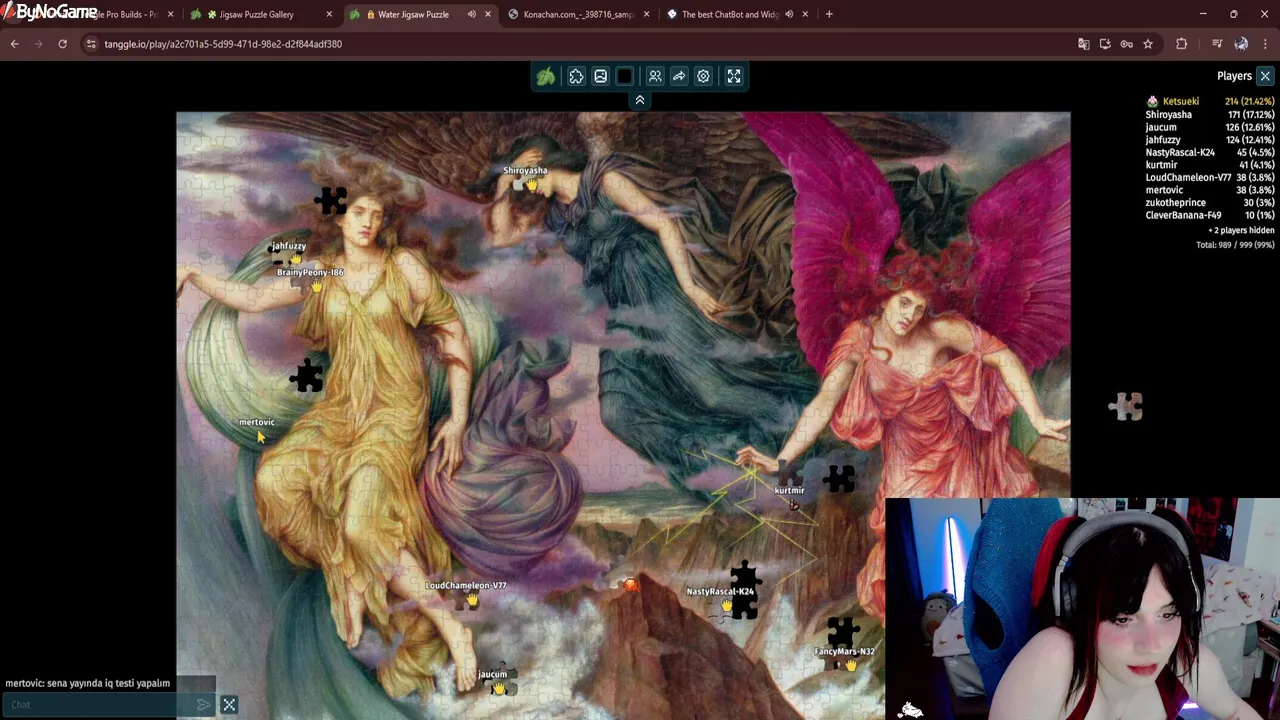Click the Total 989 / 999 progress text
Viewport: 1280px width, 720px height.
(x=1235, y=245)
